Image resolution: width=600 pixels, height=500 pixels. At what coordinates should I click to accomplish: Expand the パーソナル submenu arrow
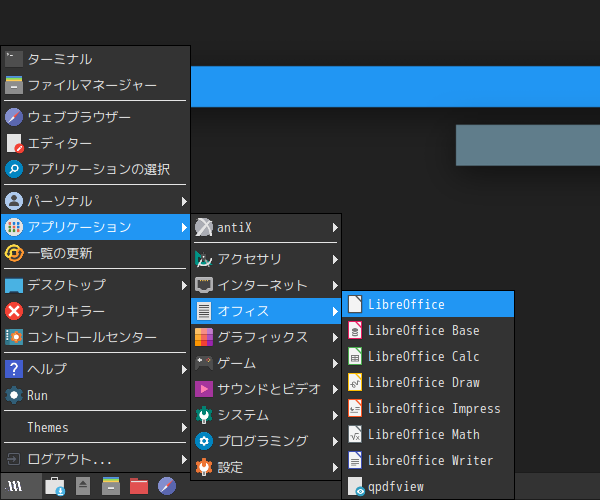pyautogui.click(x=184, y=201)
